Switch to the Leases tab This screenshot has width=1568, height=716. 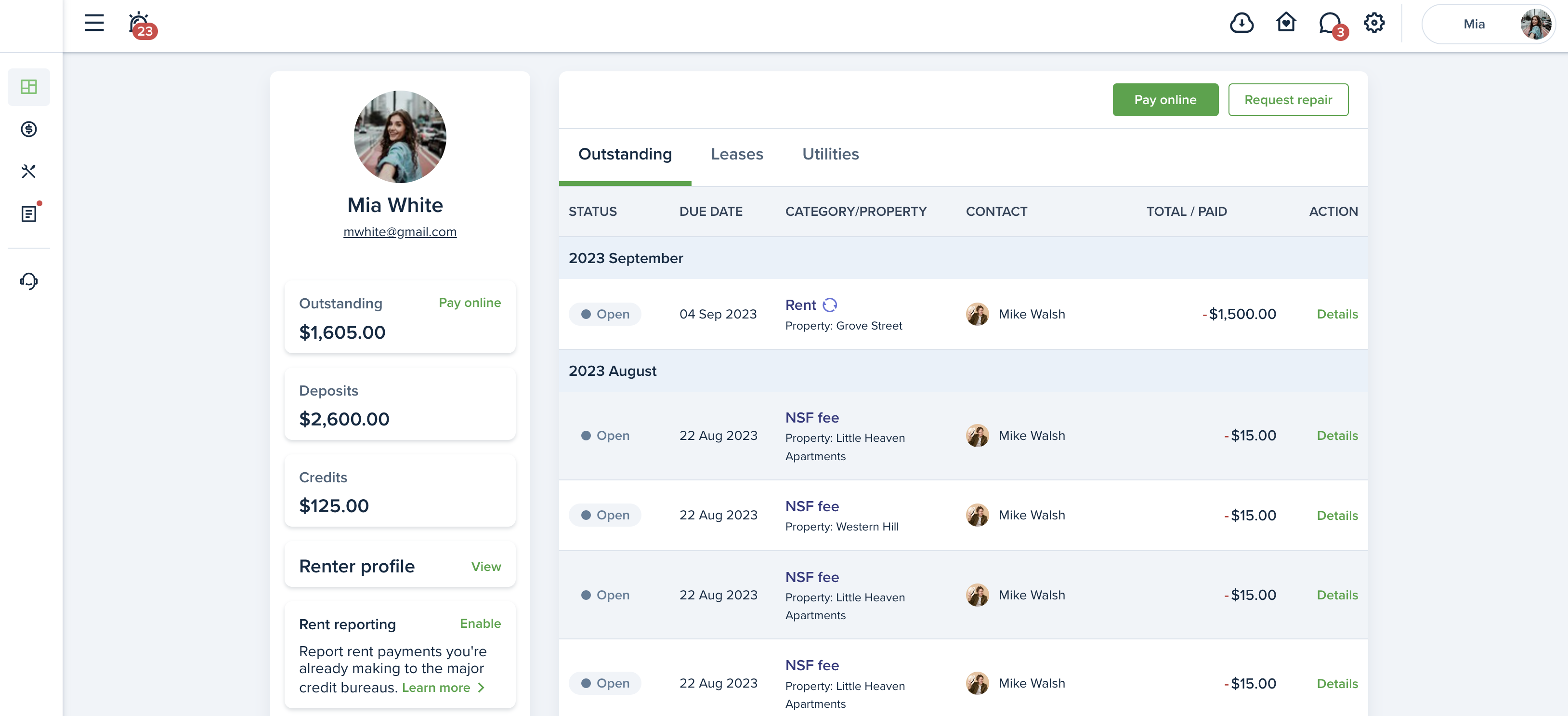[x=737, y=155]
